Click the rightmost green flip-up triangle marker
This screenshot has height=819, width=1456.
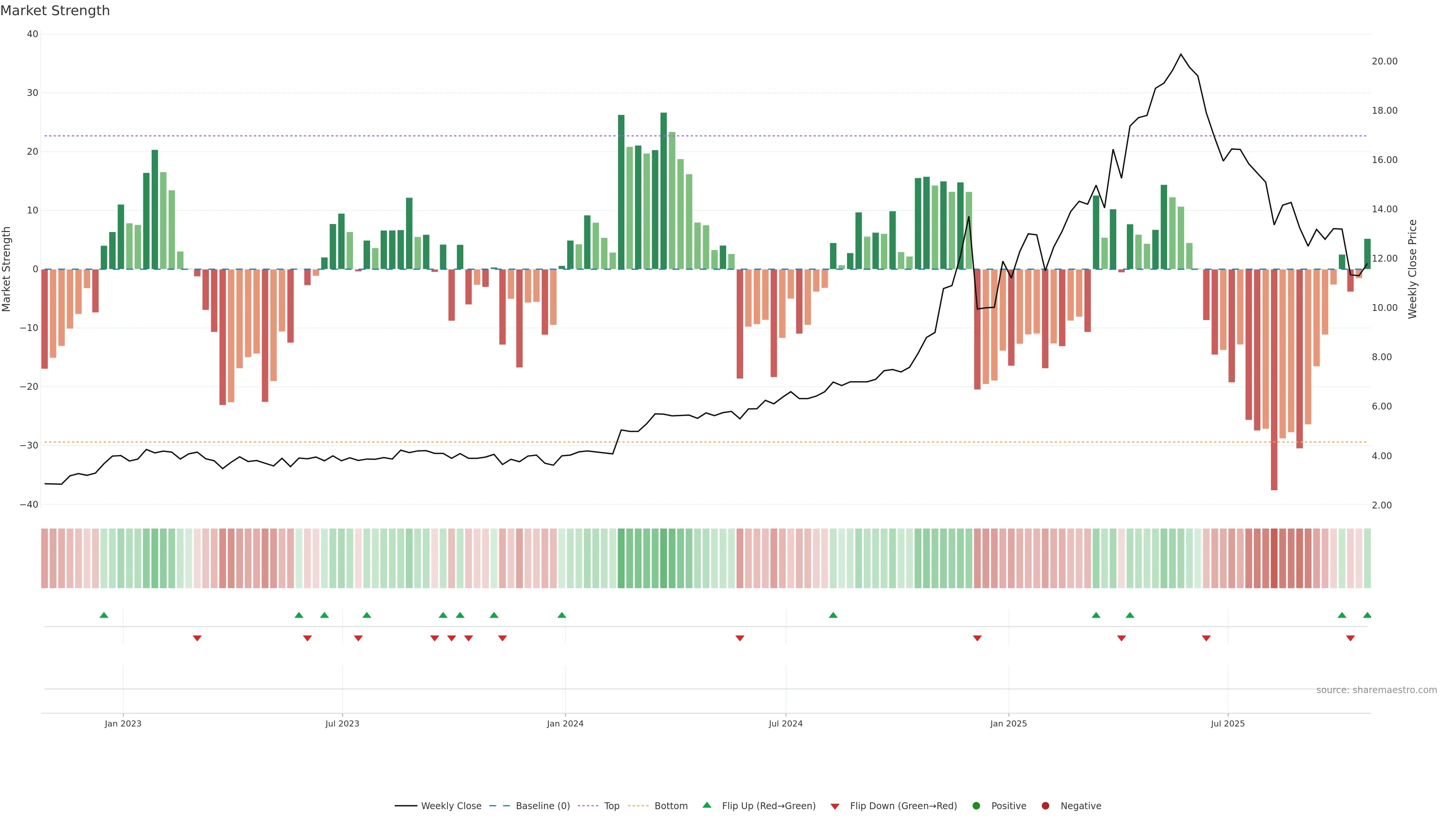[1367, 615]
